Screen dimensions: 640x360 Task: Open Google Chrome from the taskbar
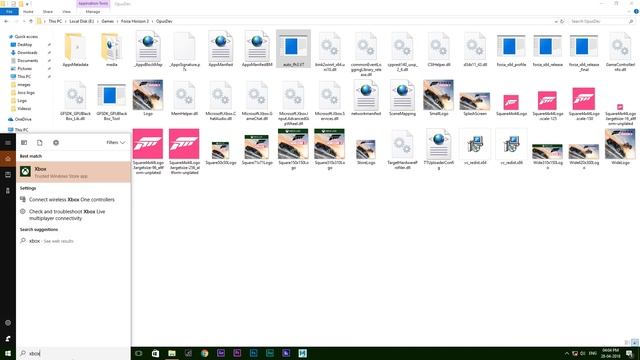[x=204, y=353]
